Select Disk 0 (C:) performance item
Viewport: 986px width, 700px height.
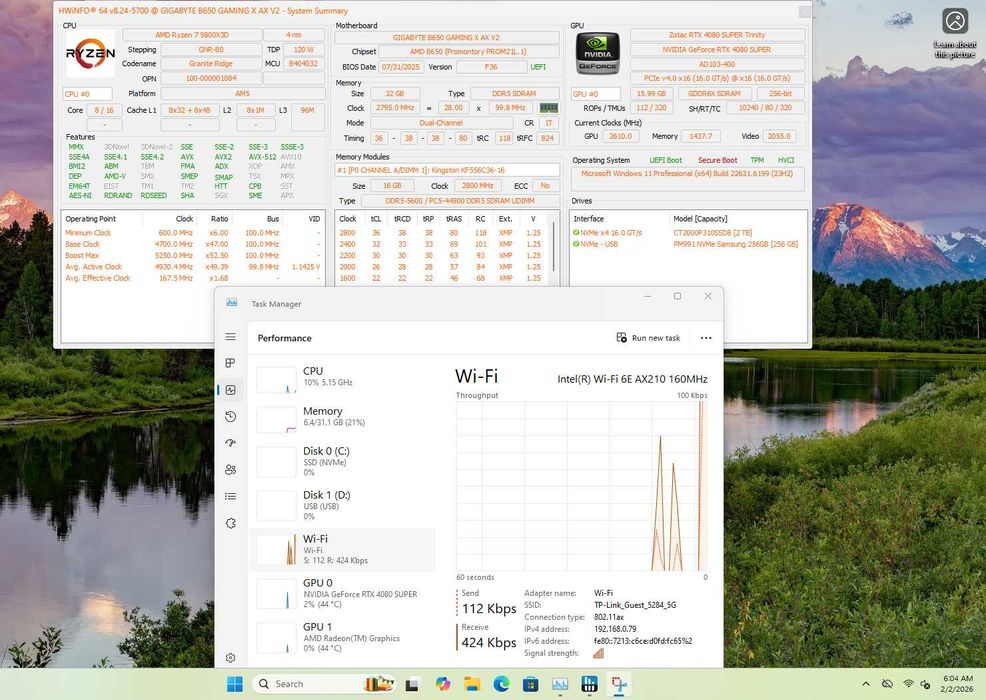[343, 461]
